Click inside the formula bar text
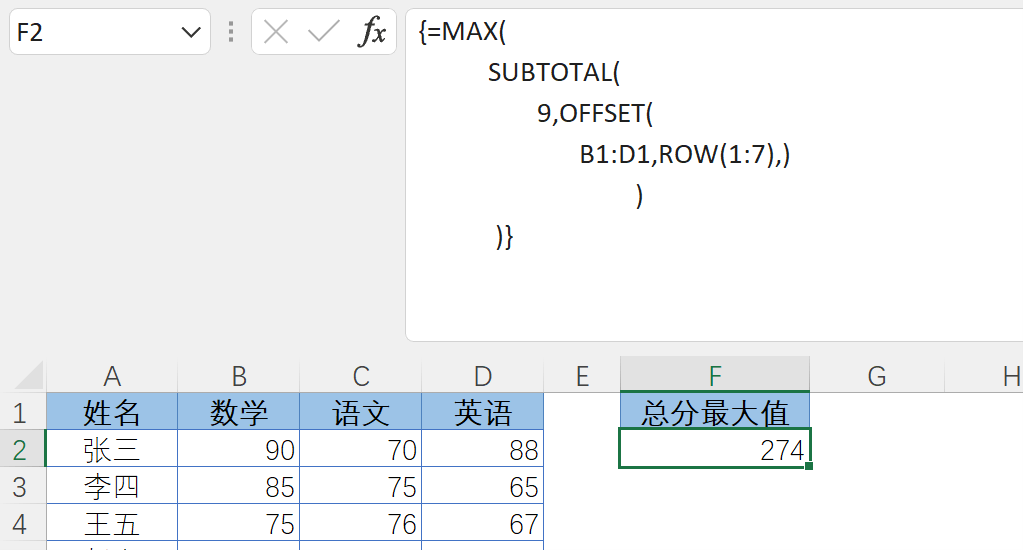This screenshot has height=550, width=1023. [714, 175]
